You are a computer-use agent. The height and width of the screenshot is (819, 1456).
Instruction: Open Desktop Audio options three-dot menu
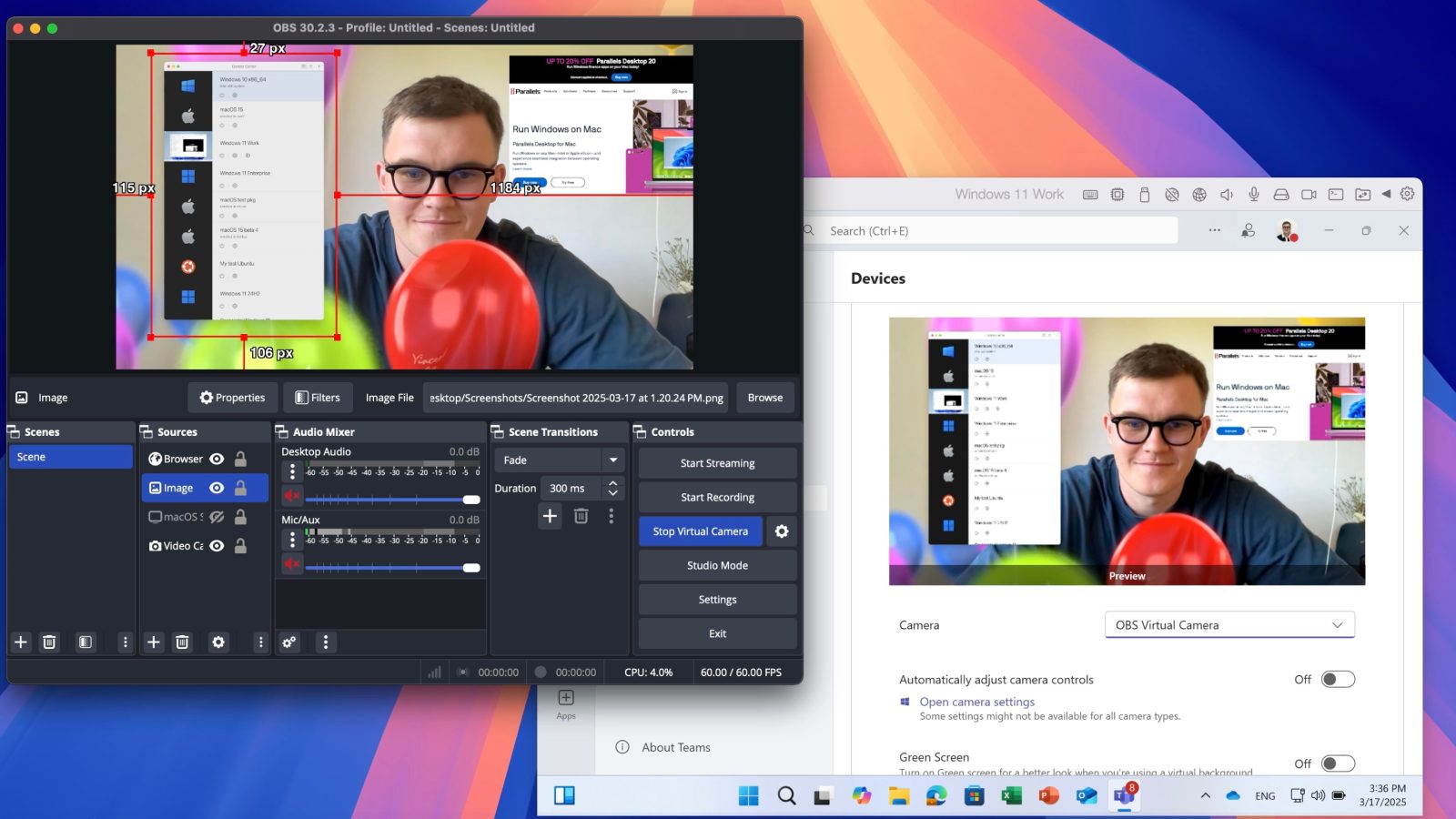click(x=292, y=471)
